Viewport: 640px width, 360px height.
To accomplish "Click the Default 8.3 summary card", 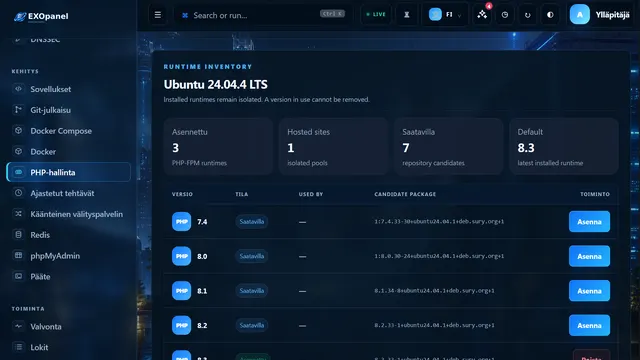I will click(x=564, y=147).
